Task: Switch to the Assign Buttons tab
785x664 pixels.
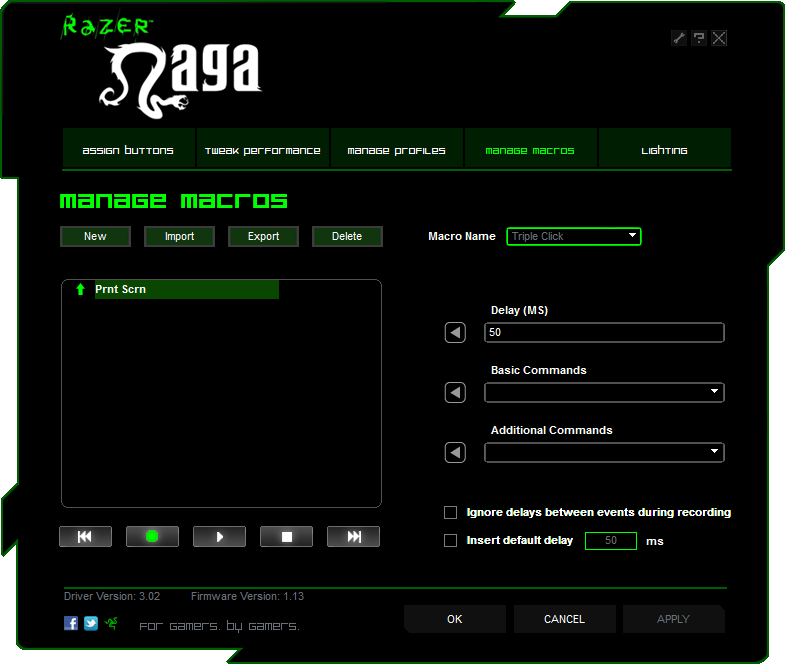Action: [x=128, y=150]
